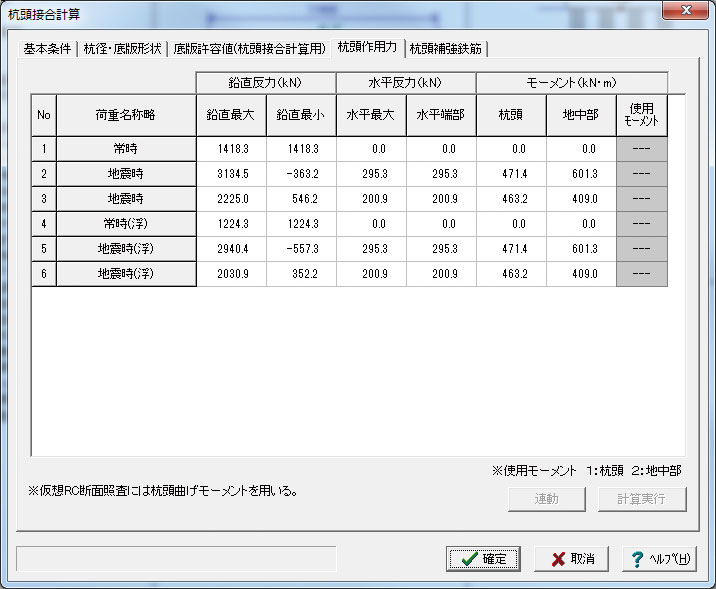Image resolution: width=716 pixels, height=589 pixels.
Task: Confirm with the 確定 button
Action: pos(483,559)
